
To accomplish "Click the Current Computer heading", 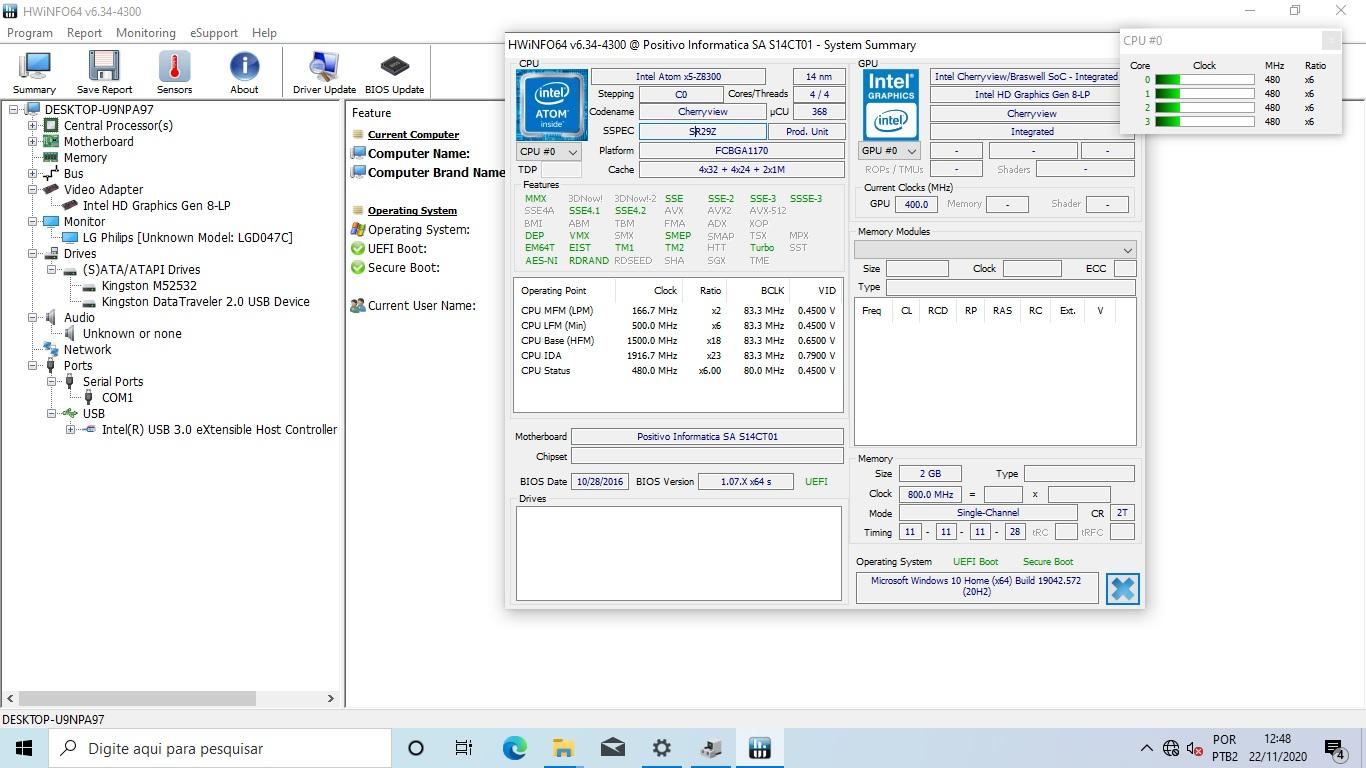I will click(x=413, y=134).
